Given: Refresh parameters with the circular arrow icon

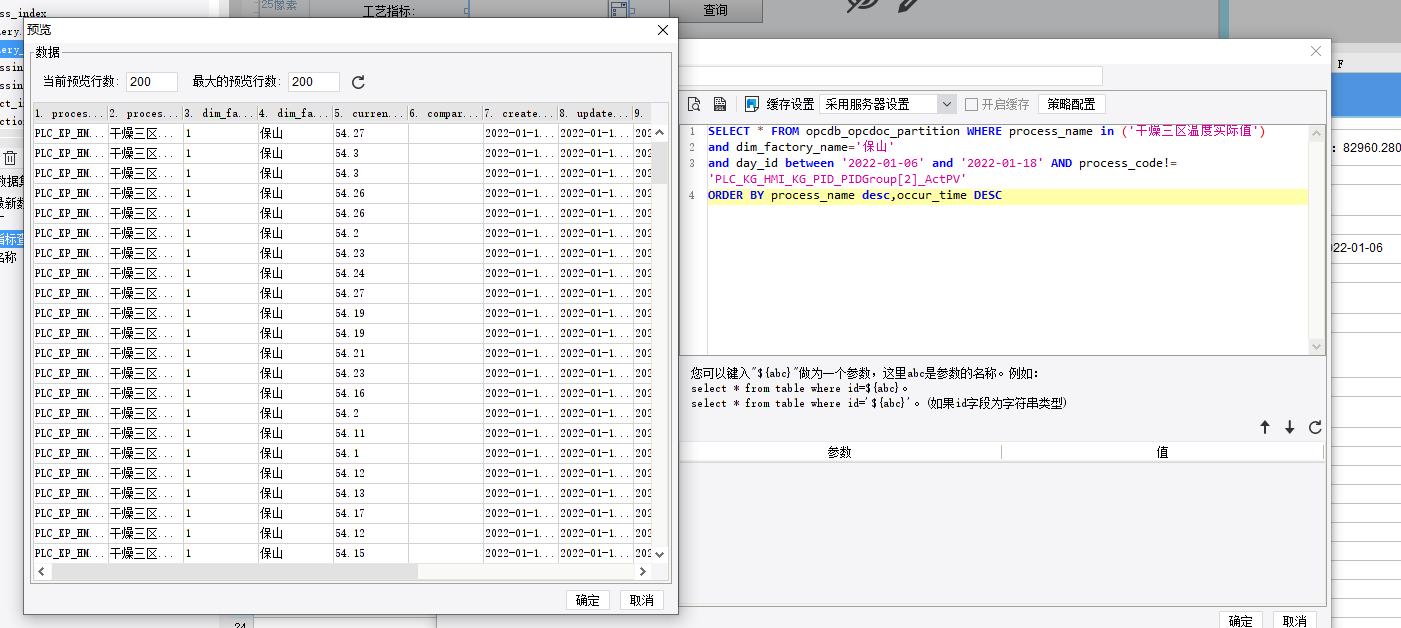Looking at the screenshot, I should coord(1315,427).
